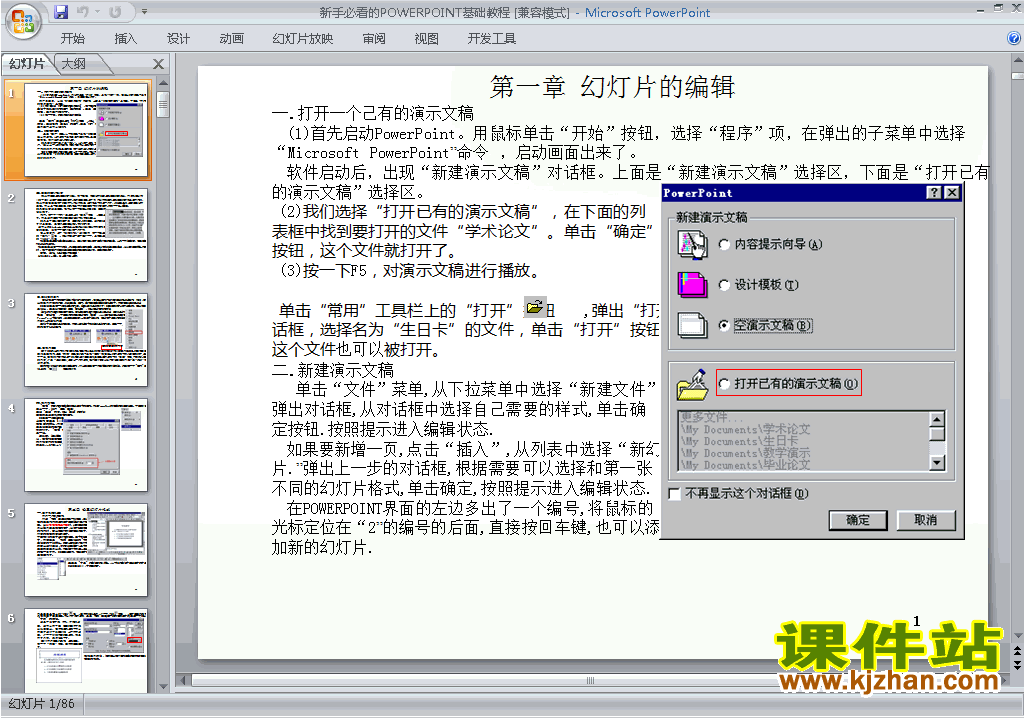Switch to the 动画 ribbon tab
The image size is (1024, 718).
tap(231, 39)
